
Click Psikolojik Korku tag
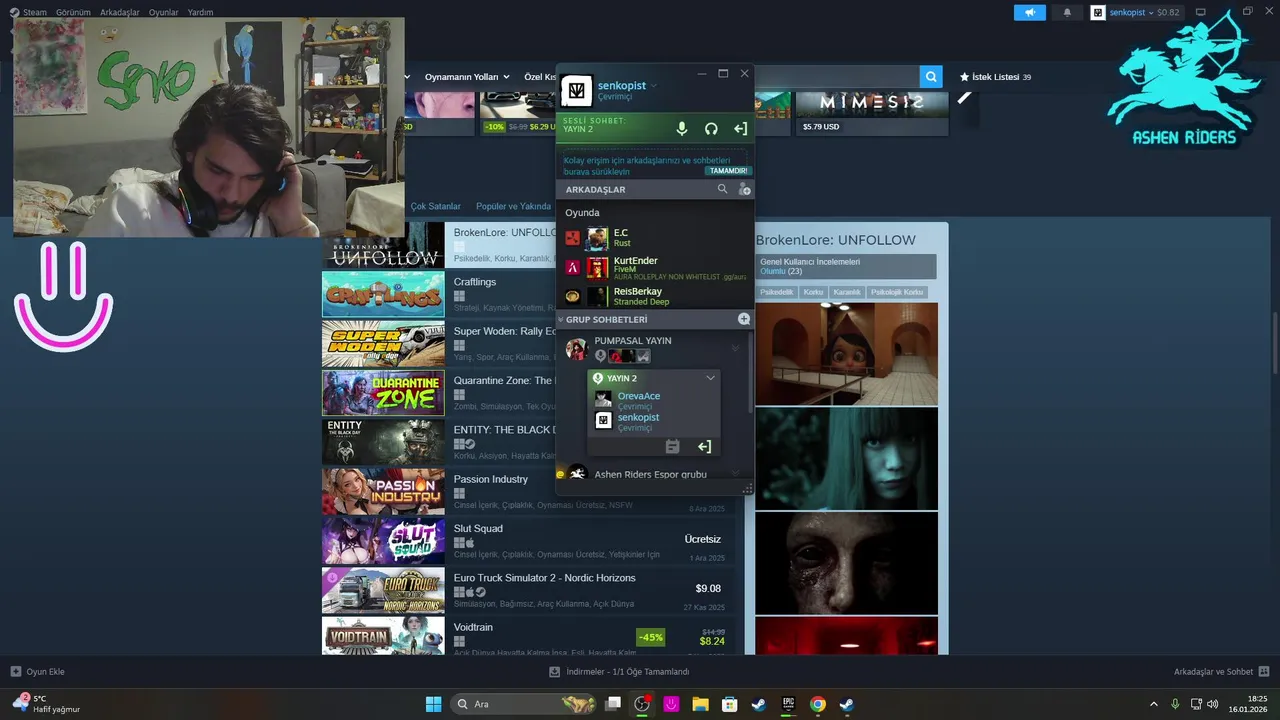[x=897, y=292]
